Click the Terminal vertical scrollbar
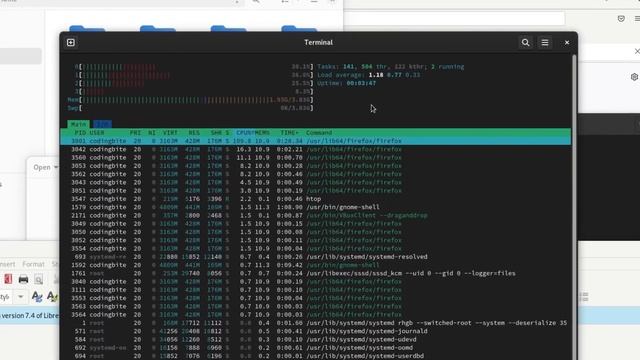 click(574, 206)
